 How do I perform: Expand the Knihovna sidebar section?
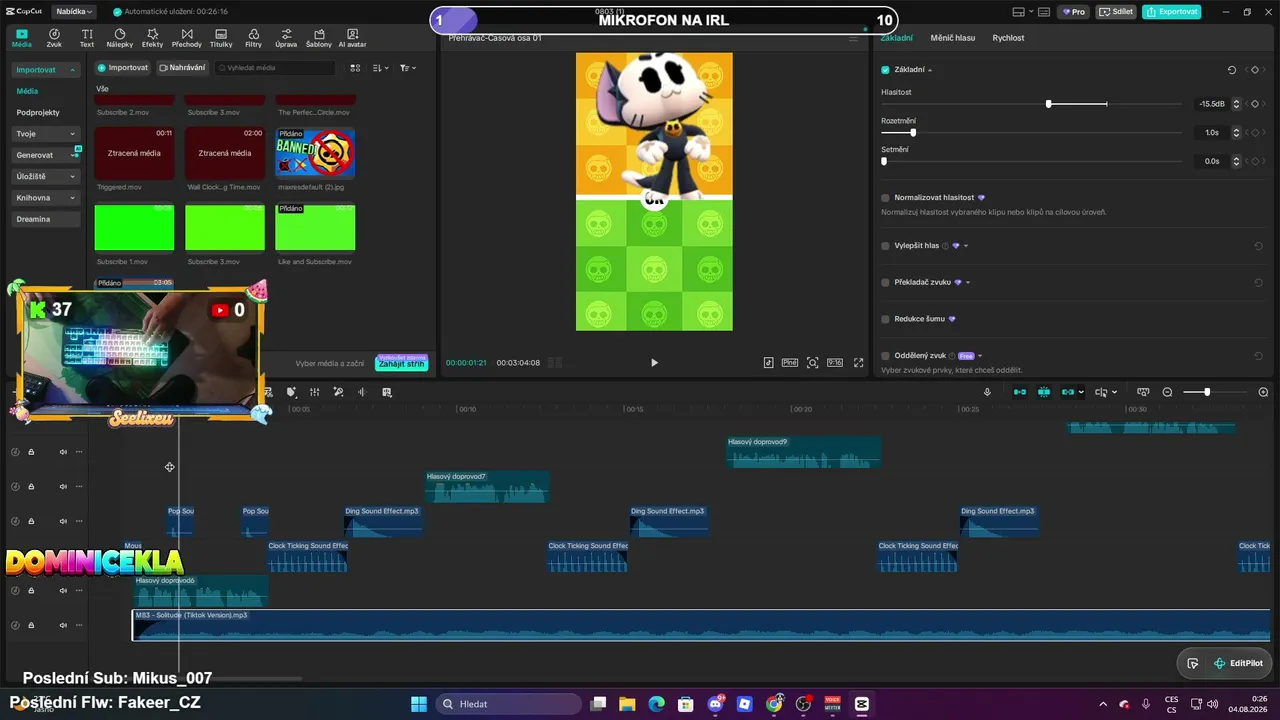(x=72, y=198)
